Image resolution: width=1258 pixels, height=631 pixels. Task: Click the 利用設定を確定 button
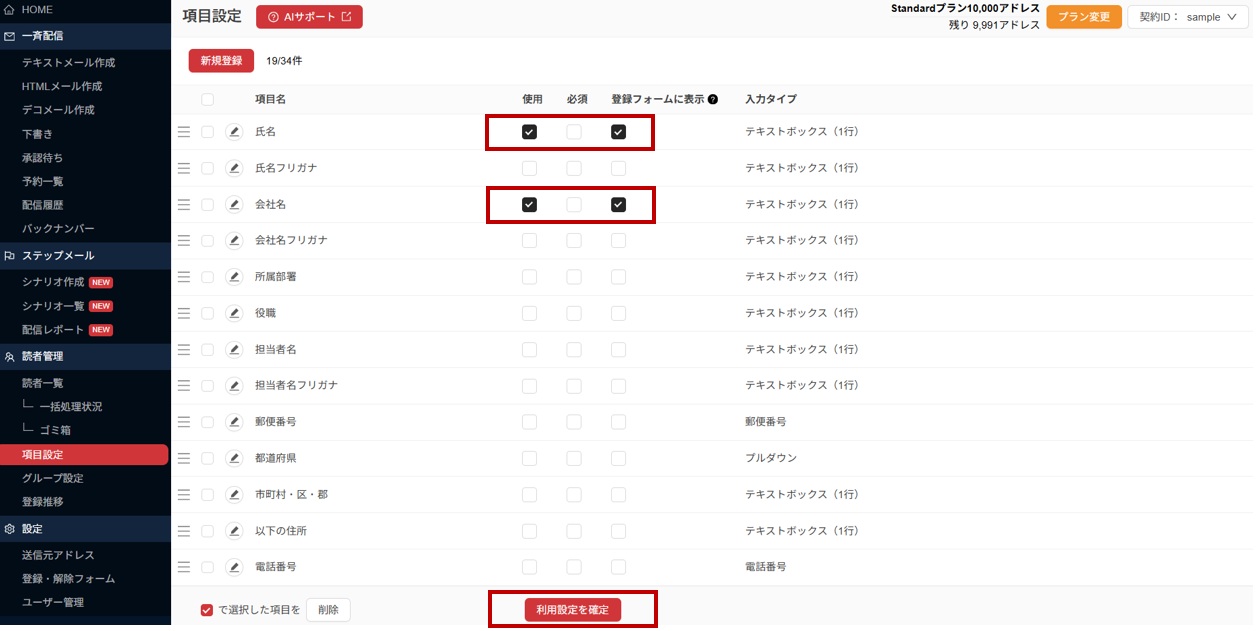(573, 610)
